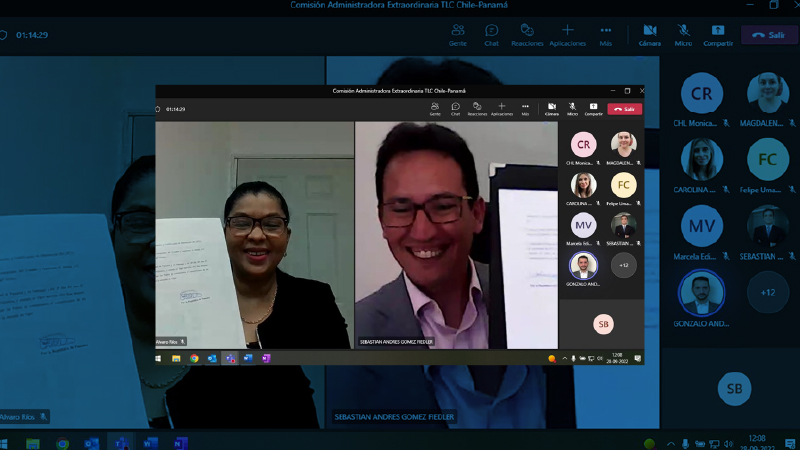
Task: Toggle Cámara in the front meeting window
Action: (x=552, y=109)
